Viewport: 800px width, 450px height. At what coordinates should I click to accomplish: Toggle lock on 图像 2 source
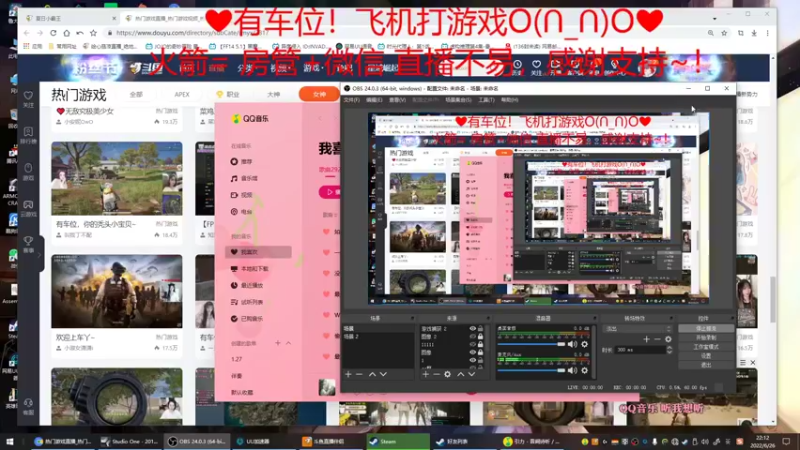click(480, 337)
